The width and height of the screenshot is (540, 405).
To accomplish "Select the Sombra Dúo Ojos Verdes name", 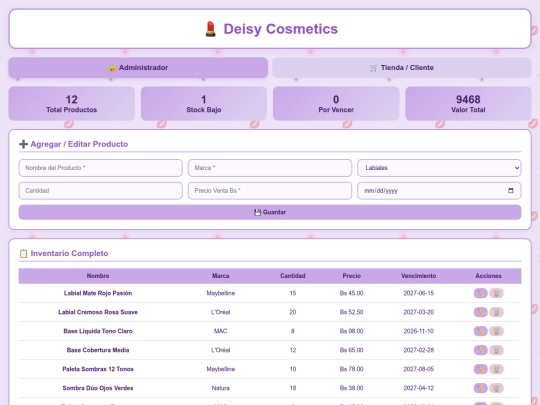I will (x=98, y=388).
